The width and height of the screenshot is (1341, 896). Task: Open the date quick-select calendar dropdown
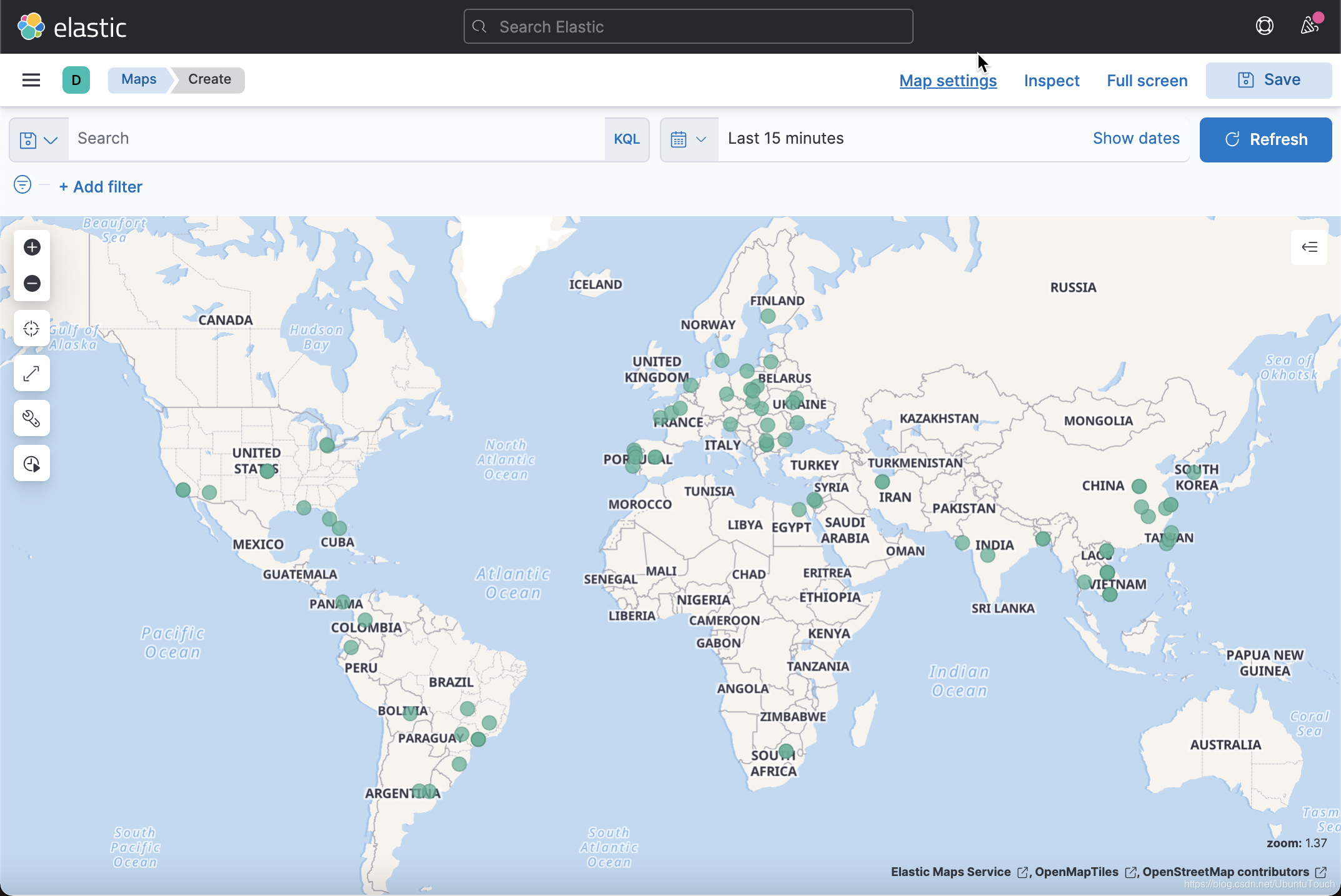pyautogui.click(x=688, y=139)
